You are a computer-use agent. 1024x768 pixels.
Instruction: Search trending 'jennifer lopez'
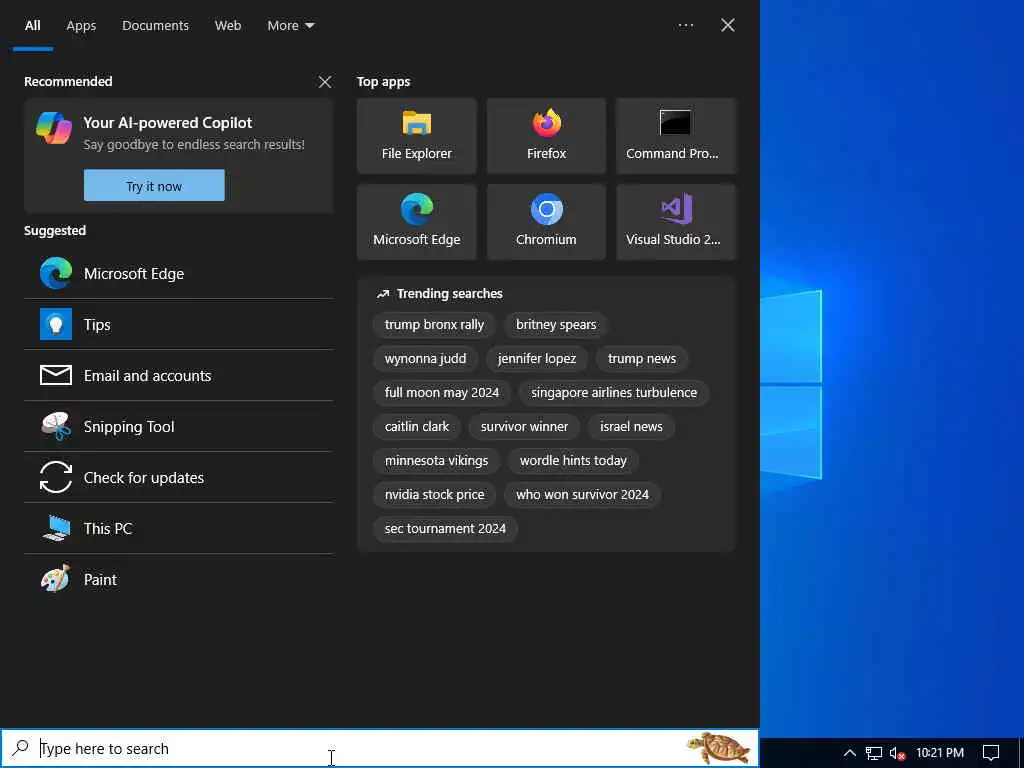537,359
